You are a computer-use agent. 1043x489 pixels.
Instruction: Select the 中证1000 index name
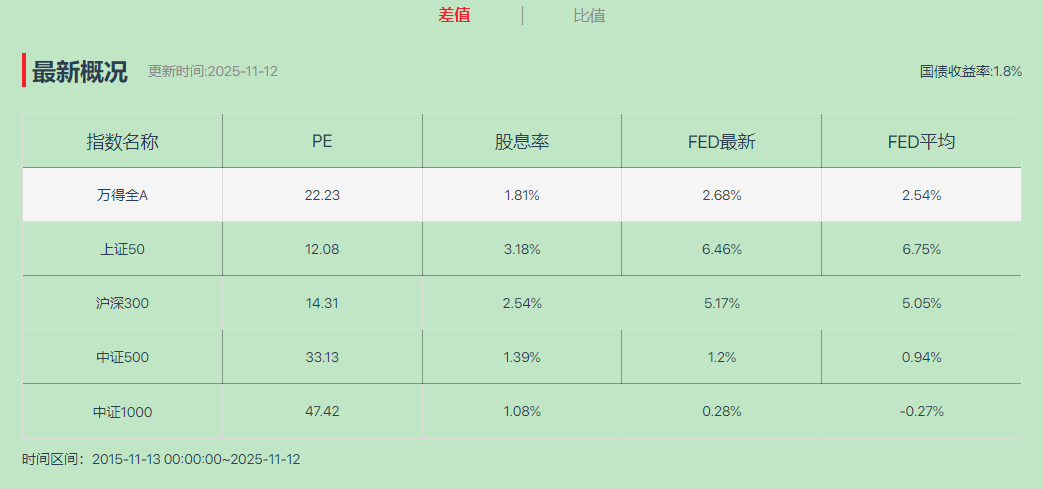[x=122, y=411]
